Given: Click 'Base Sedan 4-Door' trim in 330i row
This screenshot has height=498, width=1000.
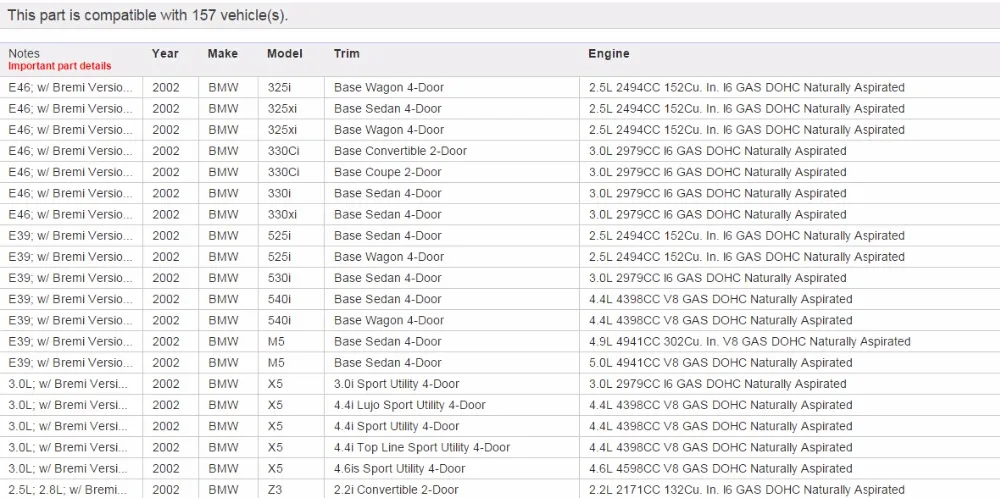Looking at the screenshot, I should 388,193.
